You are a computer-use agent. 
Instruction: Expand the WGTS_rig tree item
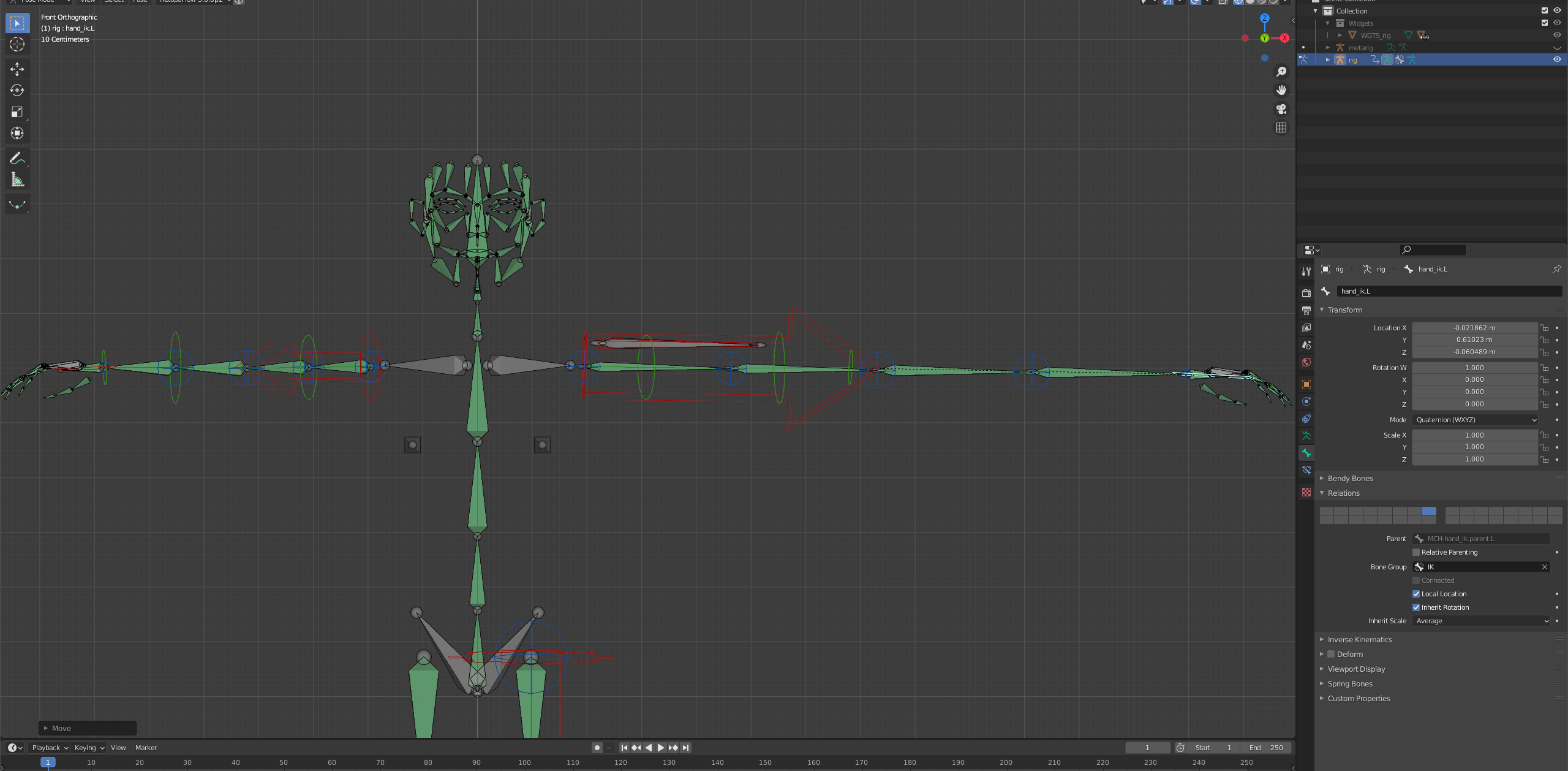click(1340, 36)
